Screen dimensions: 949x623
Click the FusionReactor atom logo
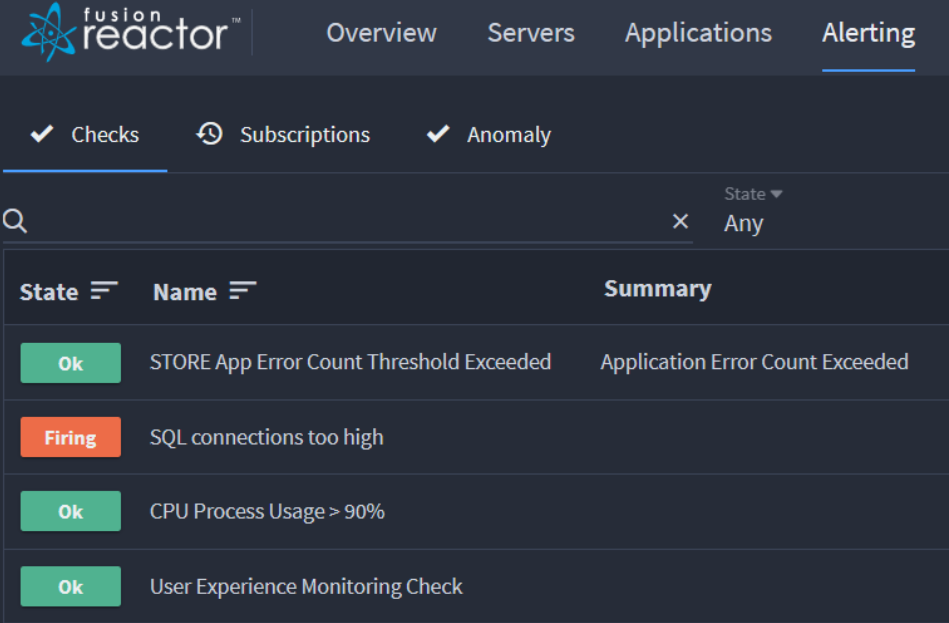click(x=48, y=32)
